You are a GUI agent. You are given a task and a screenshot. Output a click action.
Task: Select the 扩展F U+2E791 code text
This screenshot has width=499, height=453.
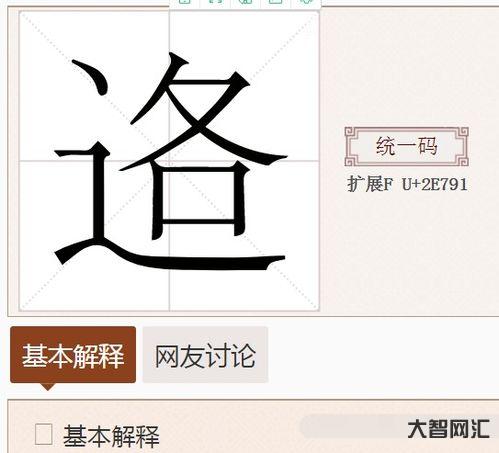click(x=407, y=184)
